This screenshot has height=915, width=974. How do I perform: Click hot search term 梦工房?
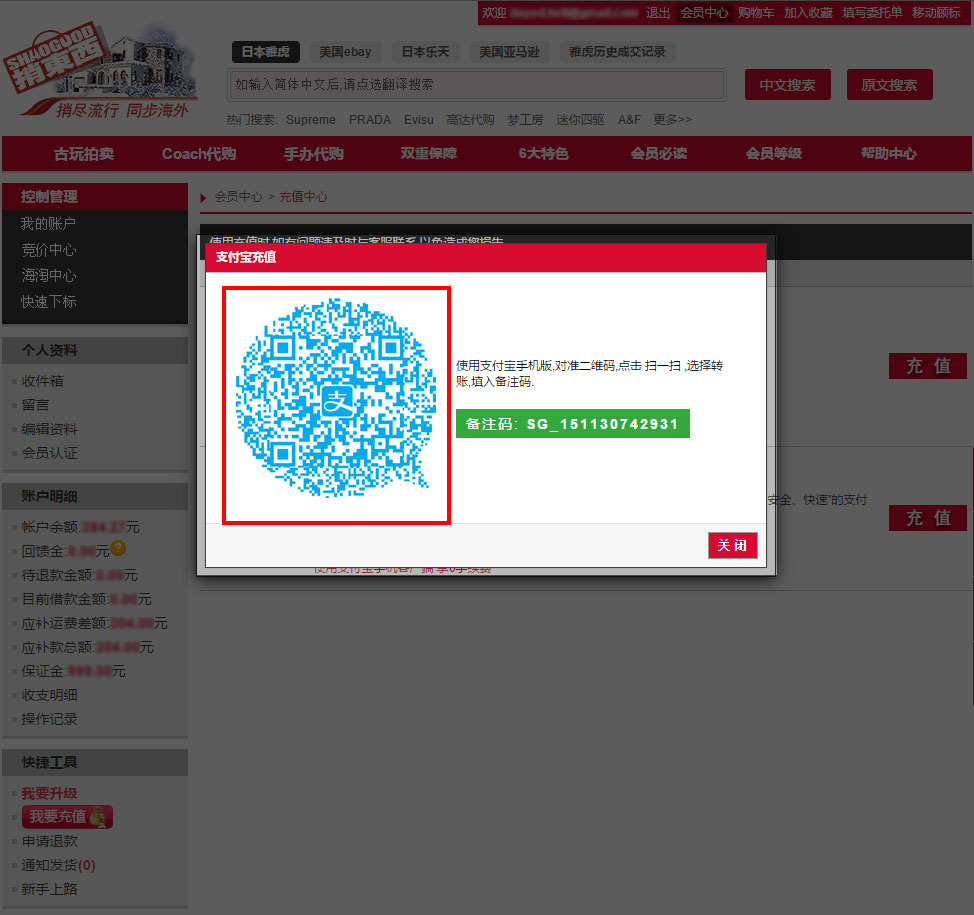click(x=525, y=119)
